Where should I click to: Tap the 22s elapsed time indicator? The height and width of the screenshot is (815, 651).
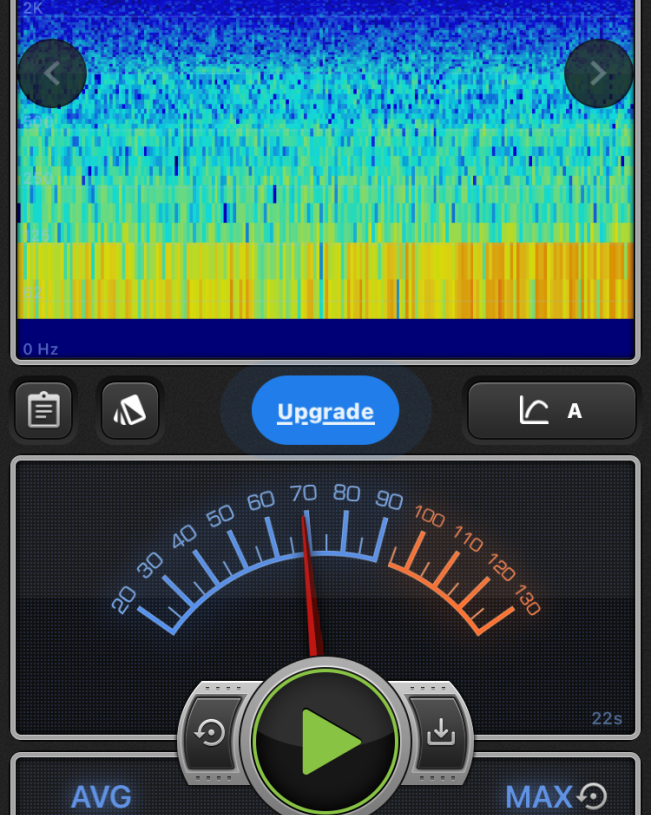(x=606, y=719)
